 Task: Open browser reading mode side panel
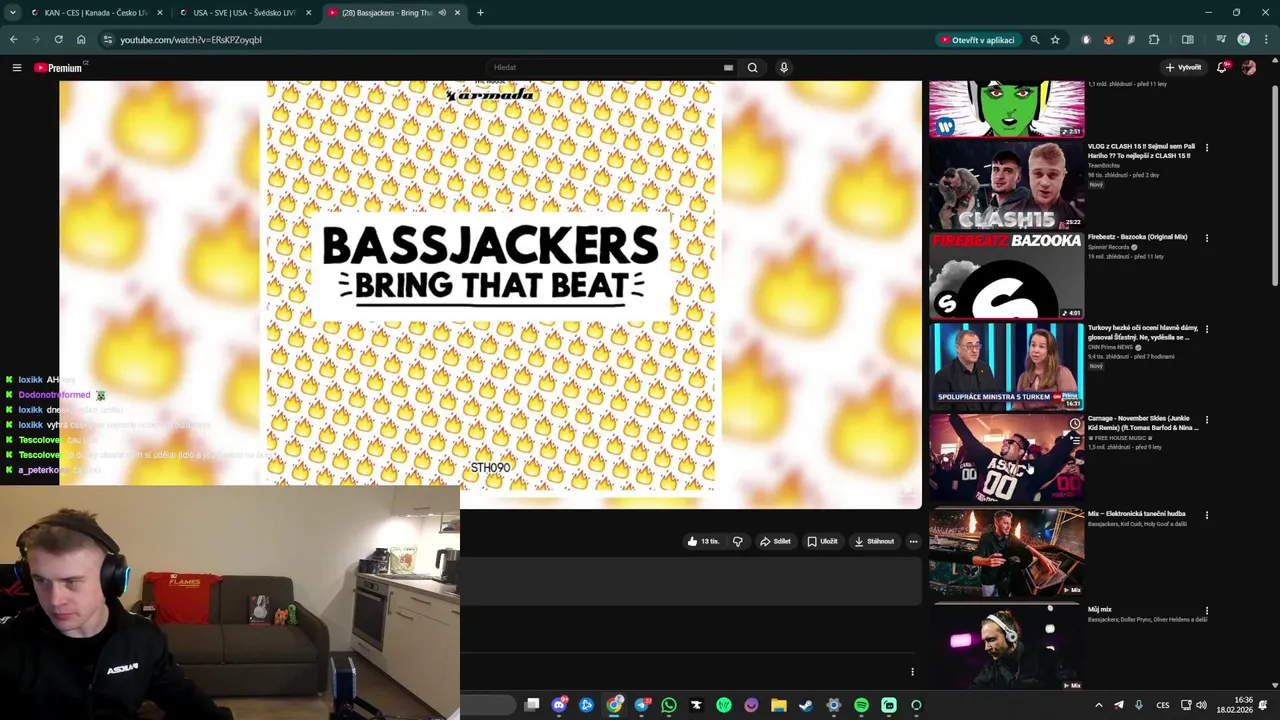1188,40
